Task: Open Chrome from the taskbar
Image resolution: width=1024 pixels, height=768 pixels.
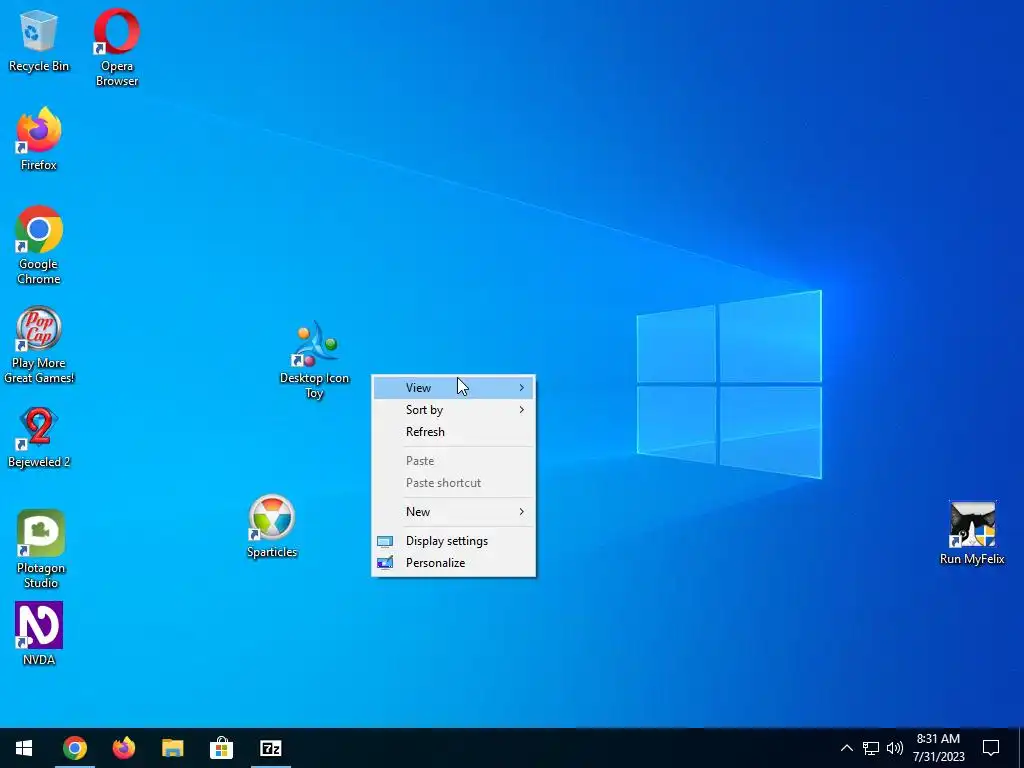Action: tap(74, 748)
